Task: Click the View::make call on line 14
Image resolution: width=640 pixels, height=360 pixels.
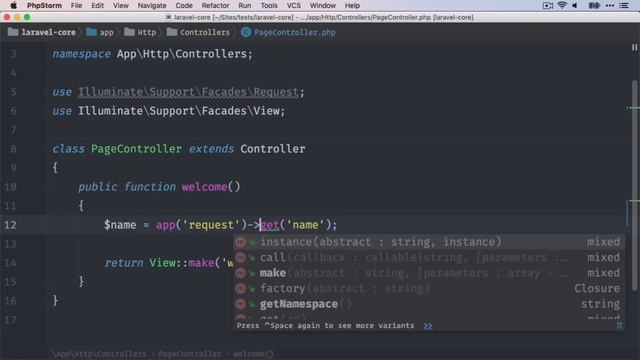Action: [182, 263]
